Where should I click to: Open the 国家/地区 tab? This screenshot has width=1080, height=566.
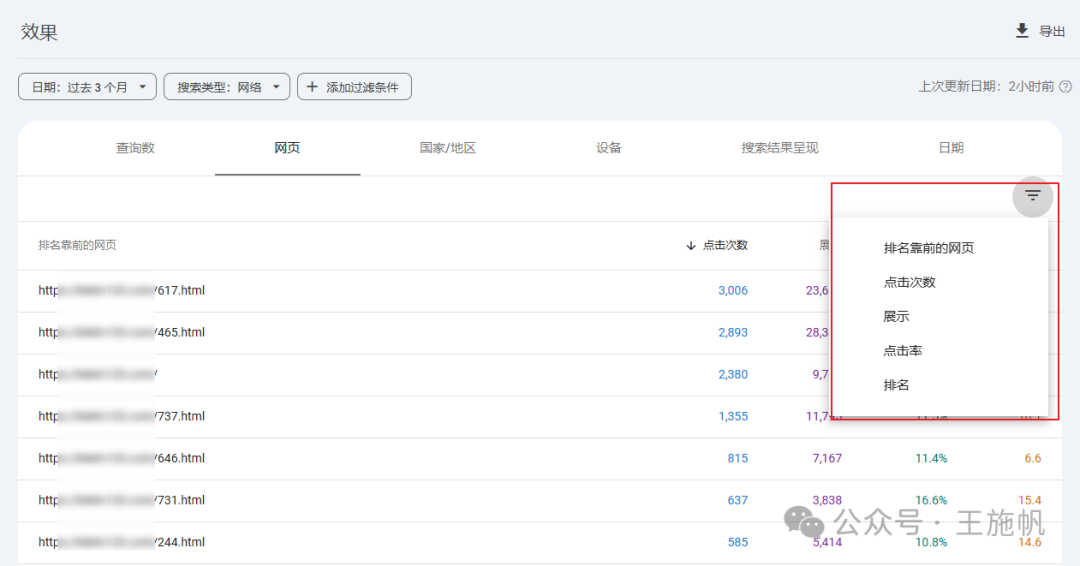coord(448,148)
